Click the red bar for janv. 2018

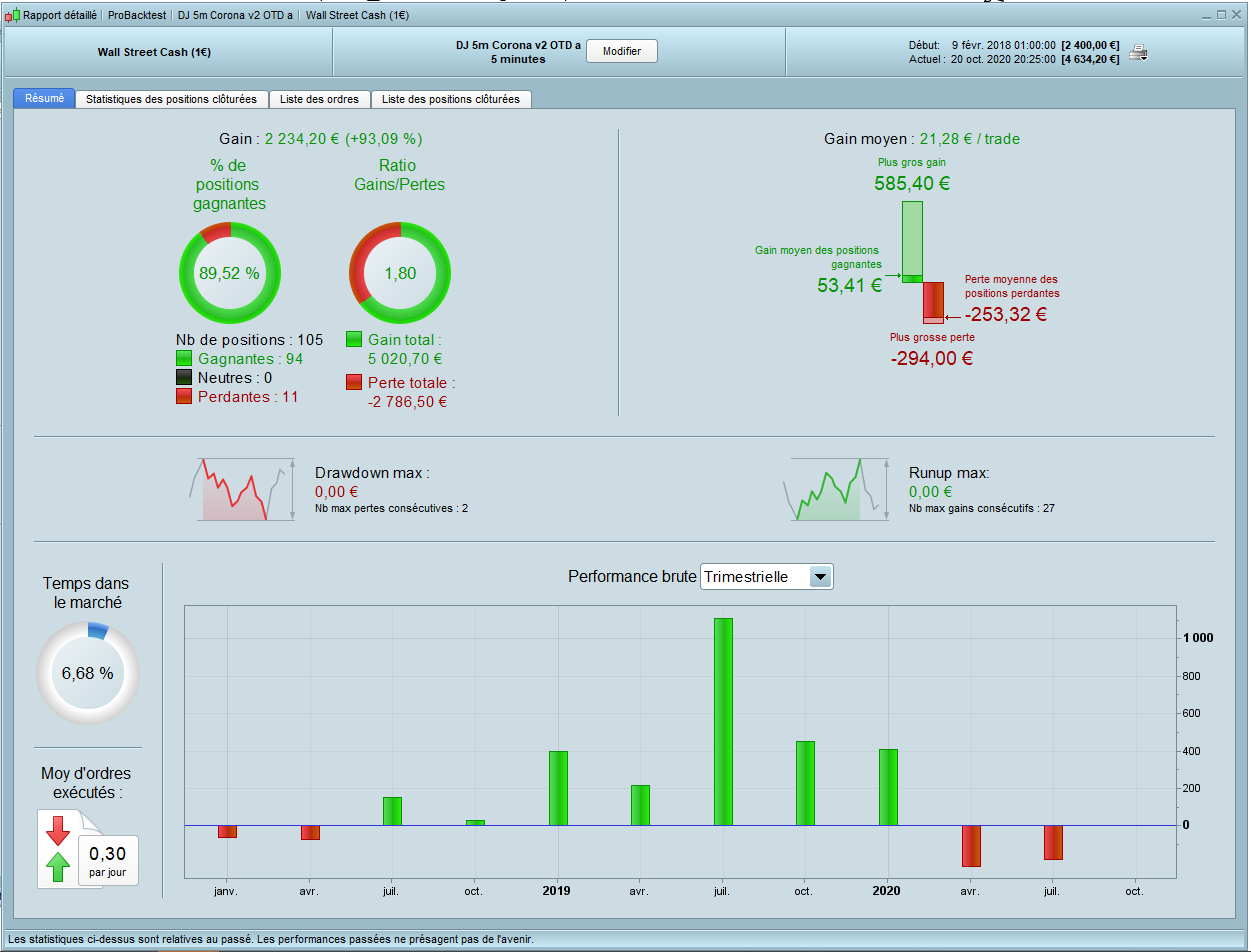(x=227, y=832)
